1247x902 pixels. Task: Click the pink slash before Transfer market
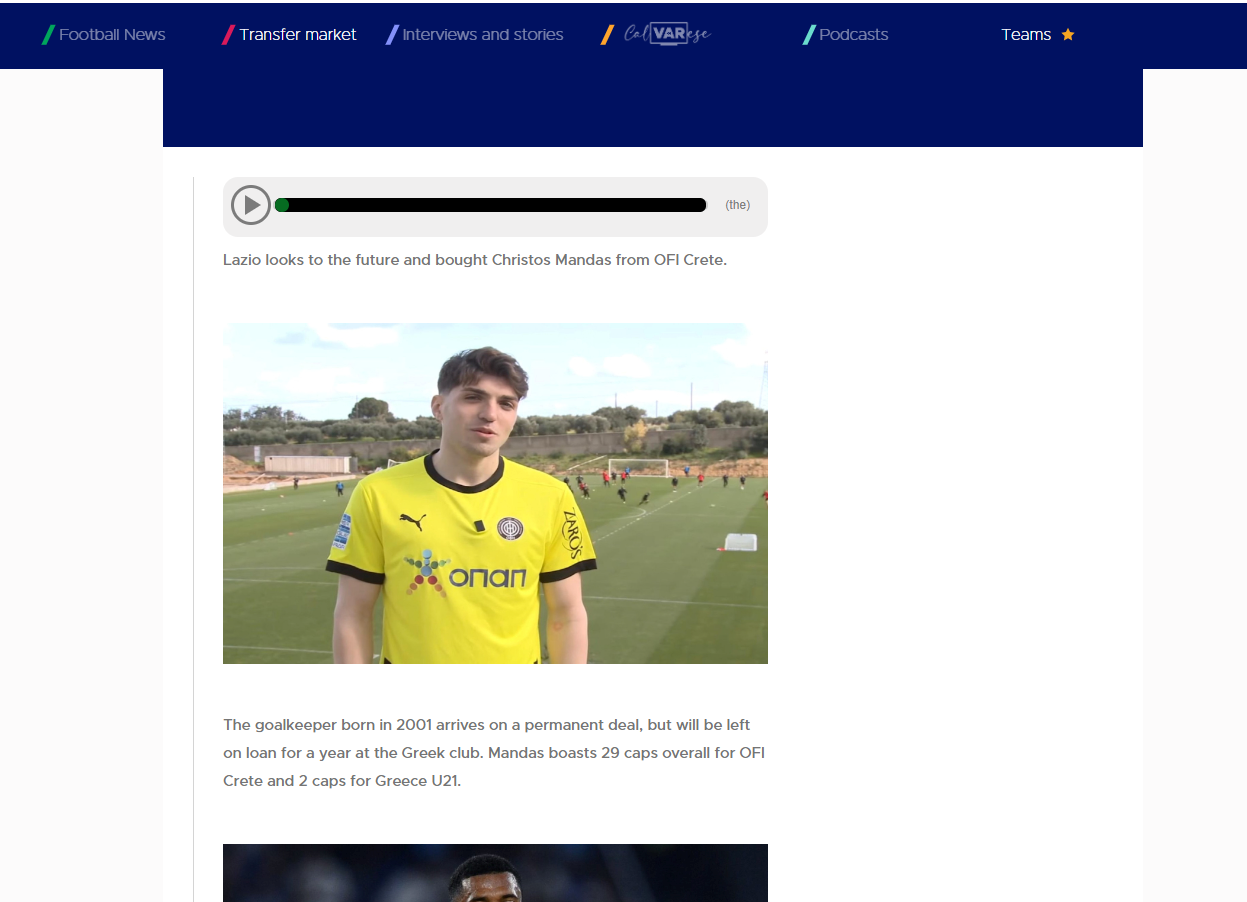click(x=228, y=35)
